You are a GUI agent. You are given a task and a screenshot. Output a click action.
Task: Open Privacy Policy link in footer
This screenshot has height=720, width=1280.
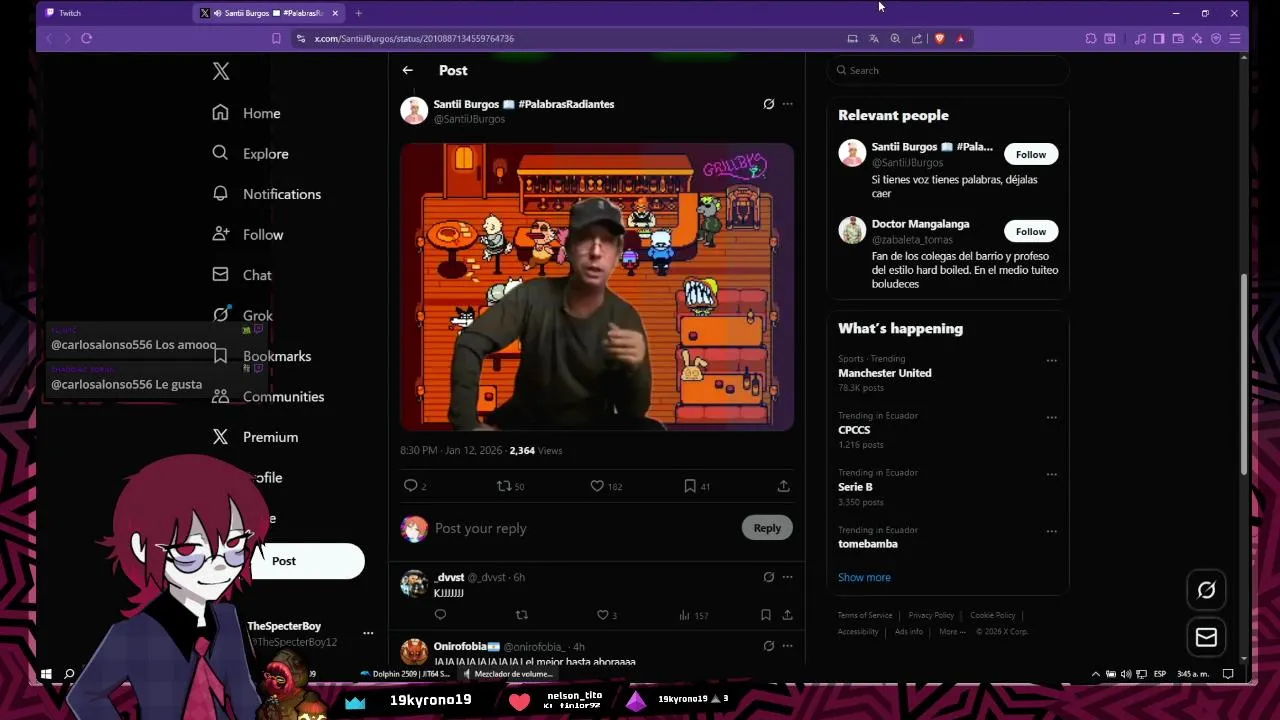(931, 615)
